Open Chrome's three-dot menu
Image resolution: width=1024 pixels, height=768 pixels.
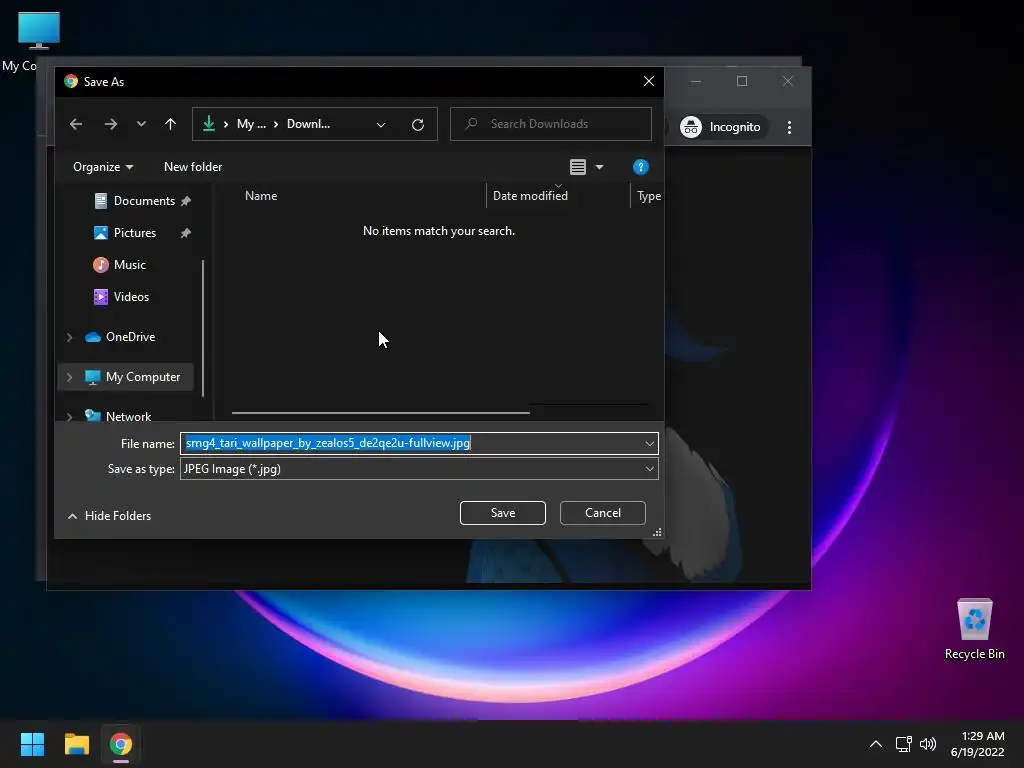pyautogui.click(x=790, y=127)
